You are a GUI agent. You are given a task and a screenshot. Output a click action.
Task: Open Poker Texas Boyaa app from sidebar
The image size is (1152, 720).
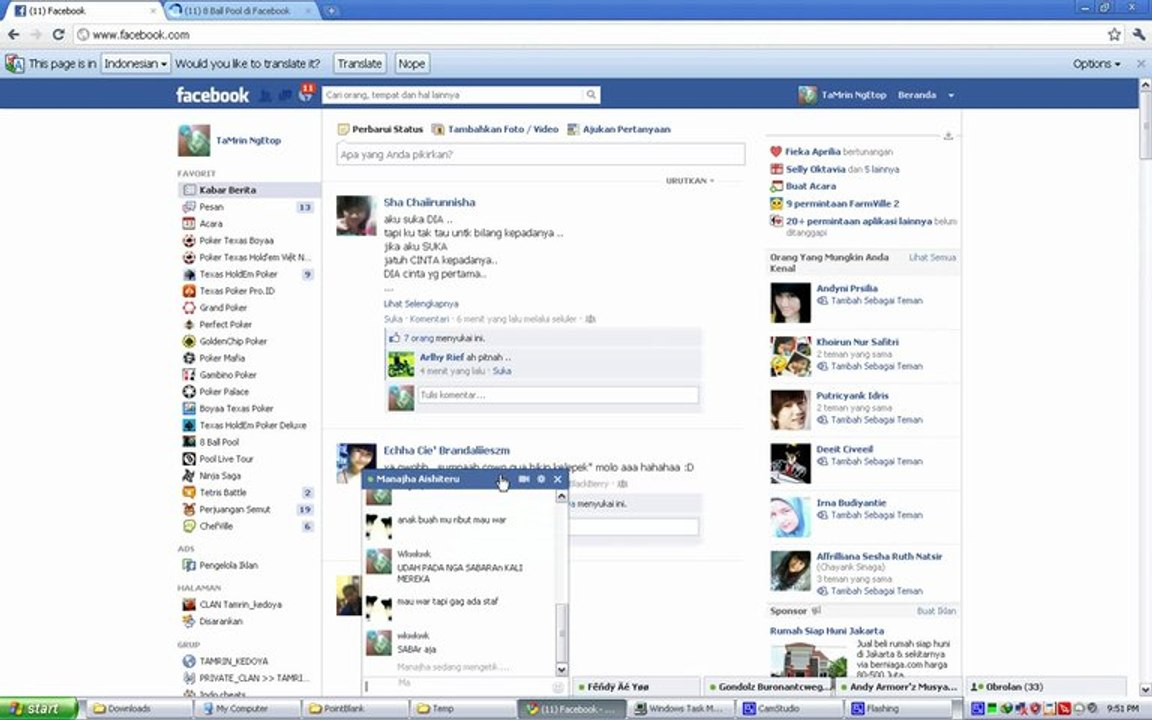coord(236,240)
